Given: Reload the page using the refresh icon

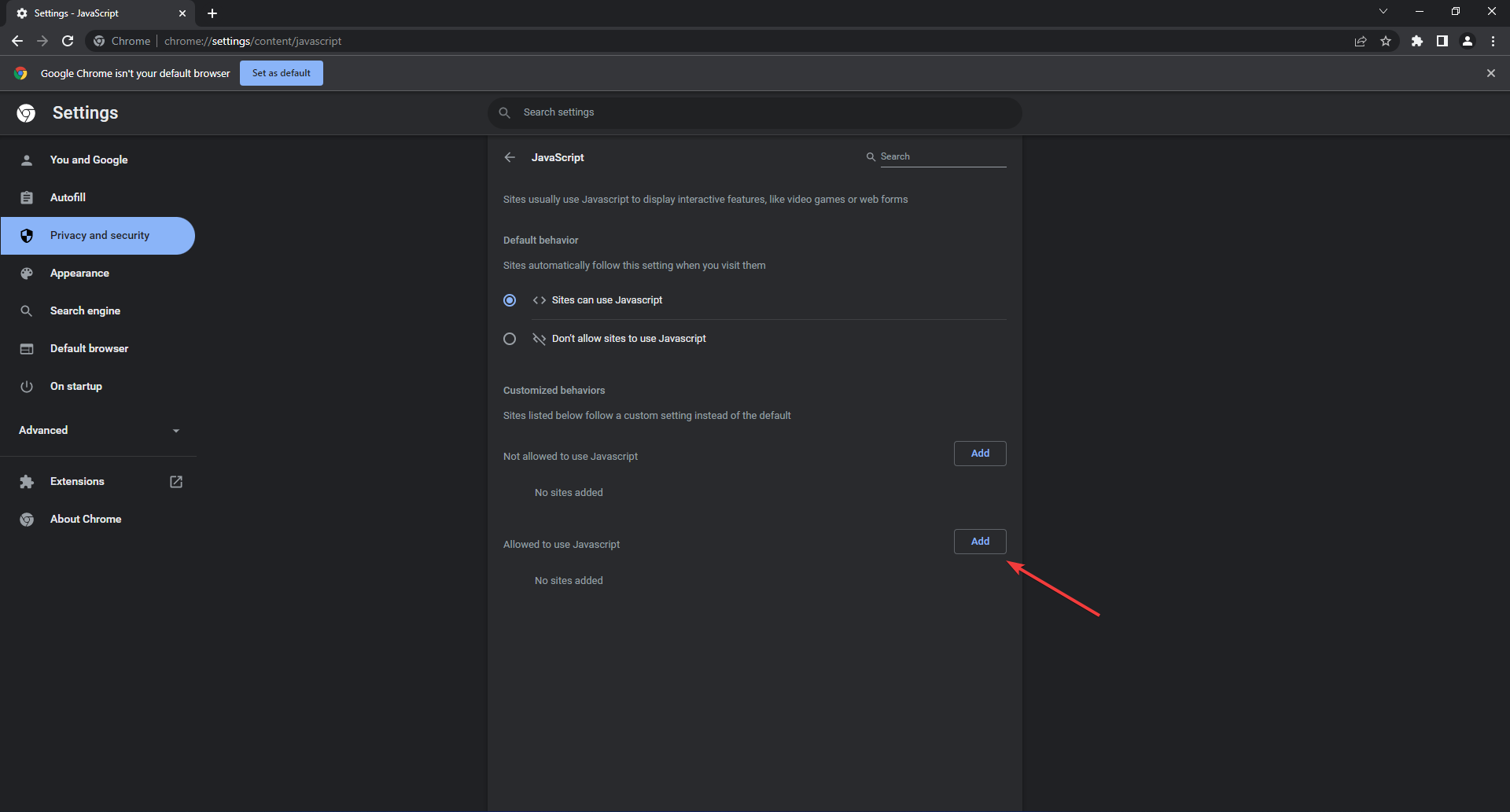Looking at the screenshot, I should pos(68,41).
